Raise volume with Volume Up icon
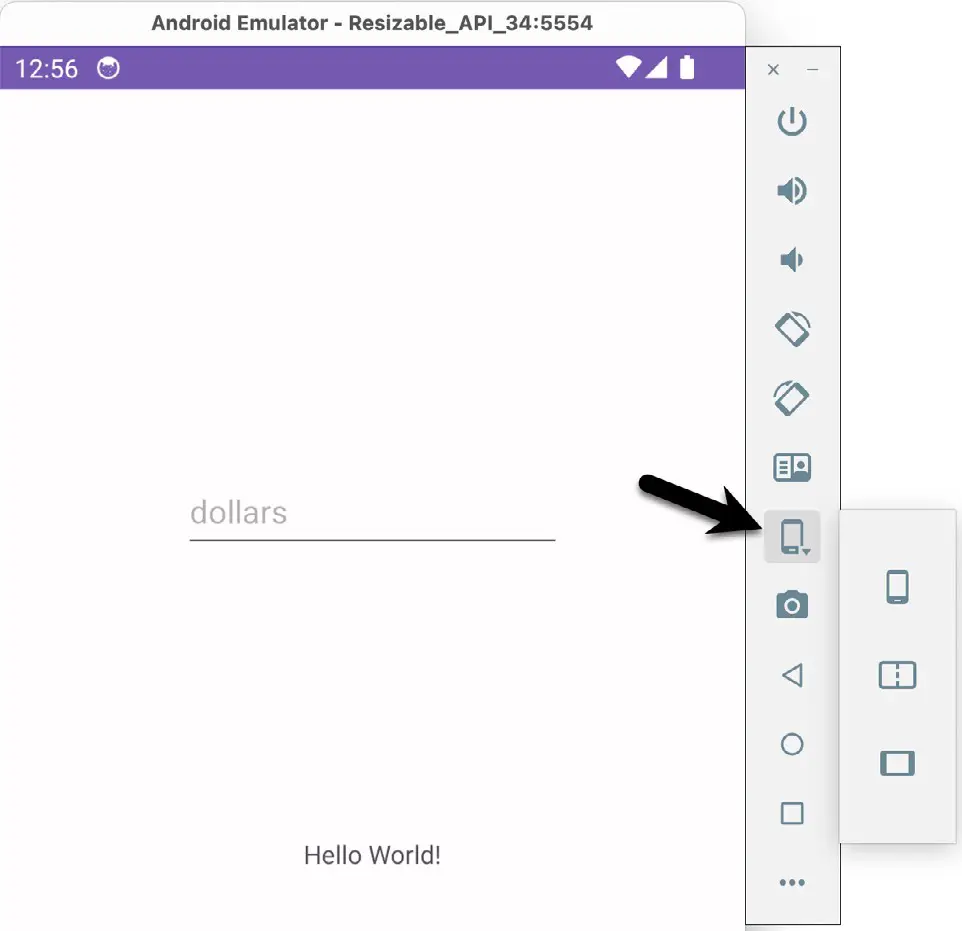Image resolution: width=962 pixels, height=931 pixels. [x=791, y=190]
